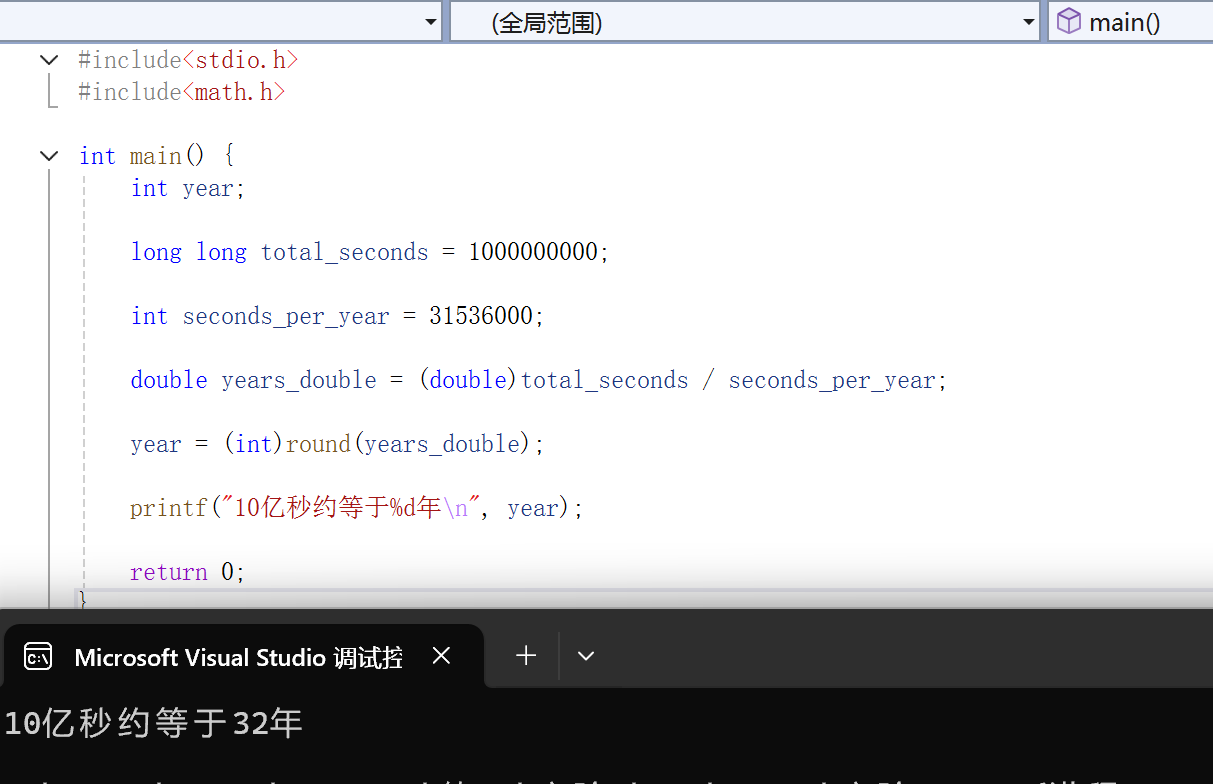This screenshot has width=1213, height=784.
Task: Collapse the int main() function chevron
Action: coord(48,156)
